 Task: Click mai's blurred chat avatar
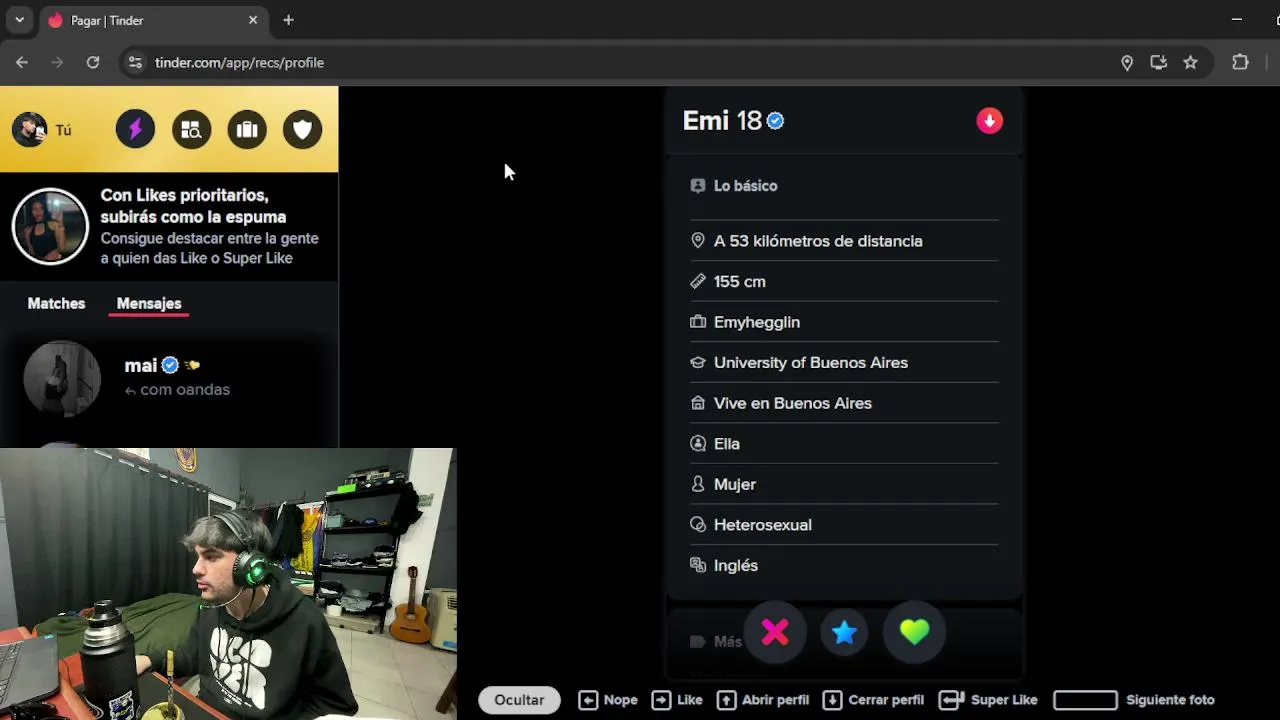(x=62, y=378)
